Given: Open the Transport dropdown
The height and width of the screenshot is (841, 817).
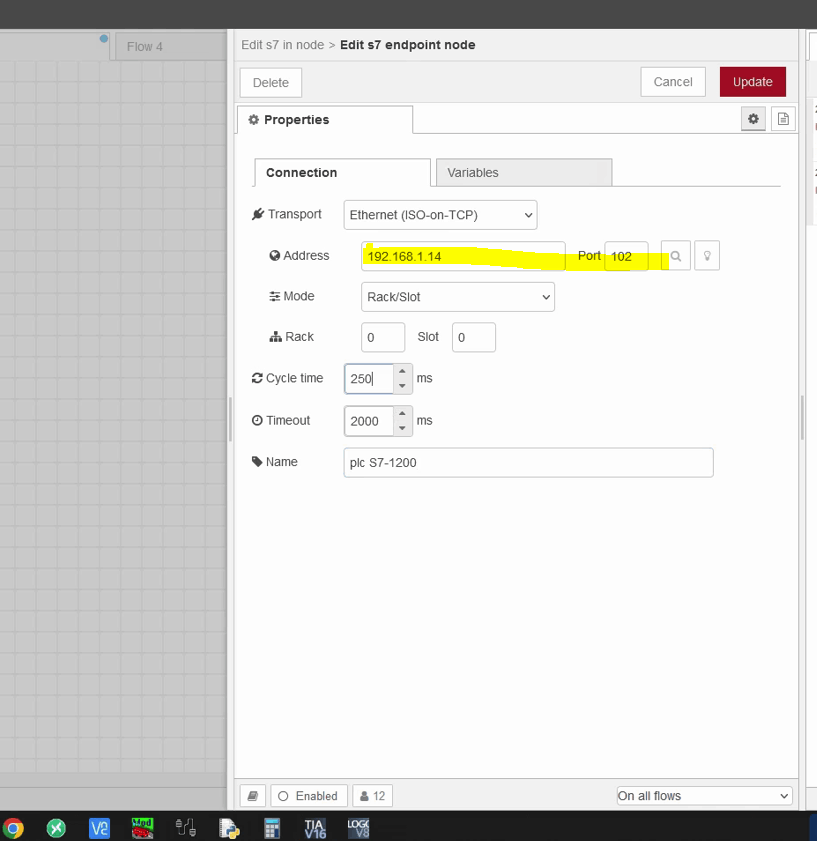Looking at the screenshot, I should (440, 215).
